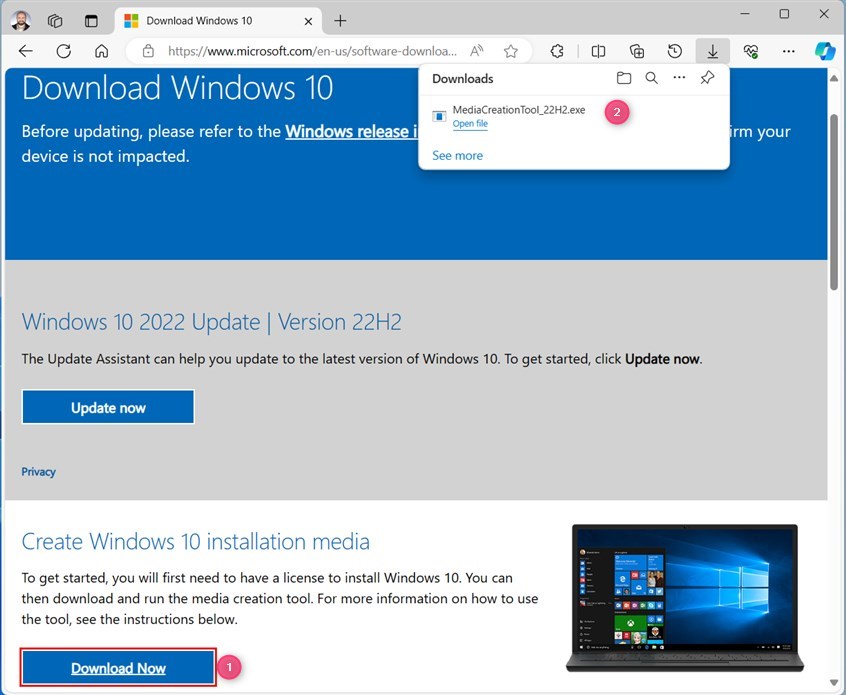Click Create Windows 10 installation media heading
The height and width of the screenshot is (695, 846).
coord(195,541)
